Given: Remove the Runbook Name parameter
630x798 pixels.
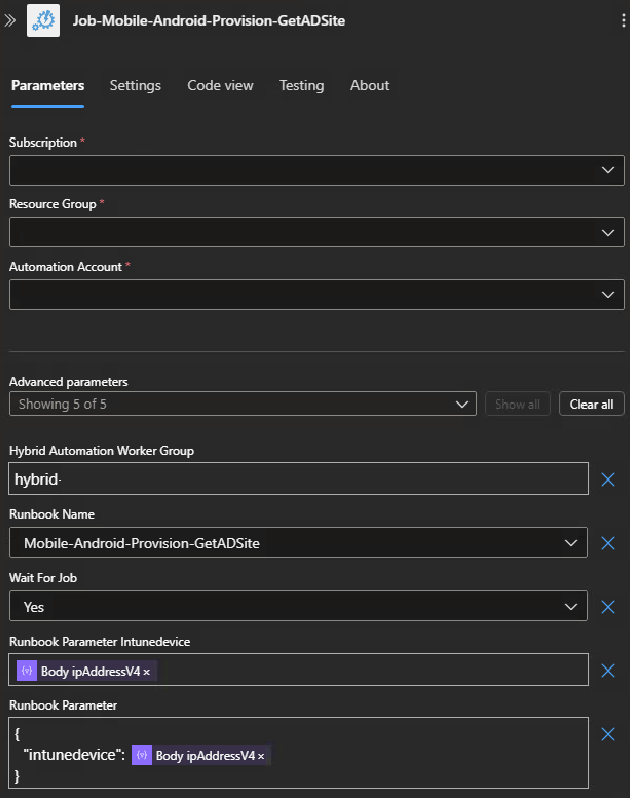Looking at the screenshot, I should (607, 543).
